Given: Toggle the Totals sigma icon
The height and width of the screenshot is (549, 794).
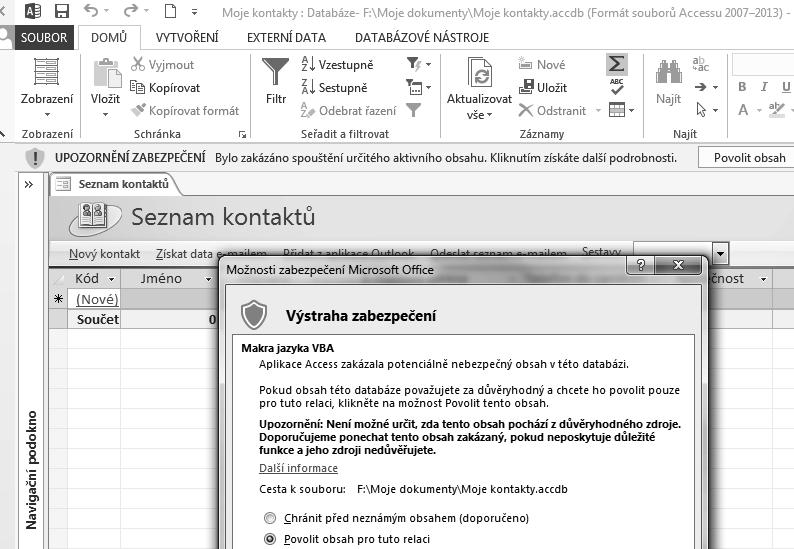Looking at the screenshot, I should [617, 64].
